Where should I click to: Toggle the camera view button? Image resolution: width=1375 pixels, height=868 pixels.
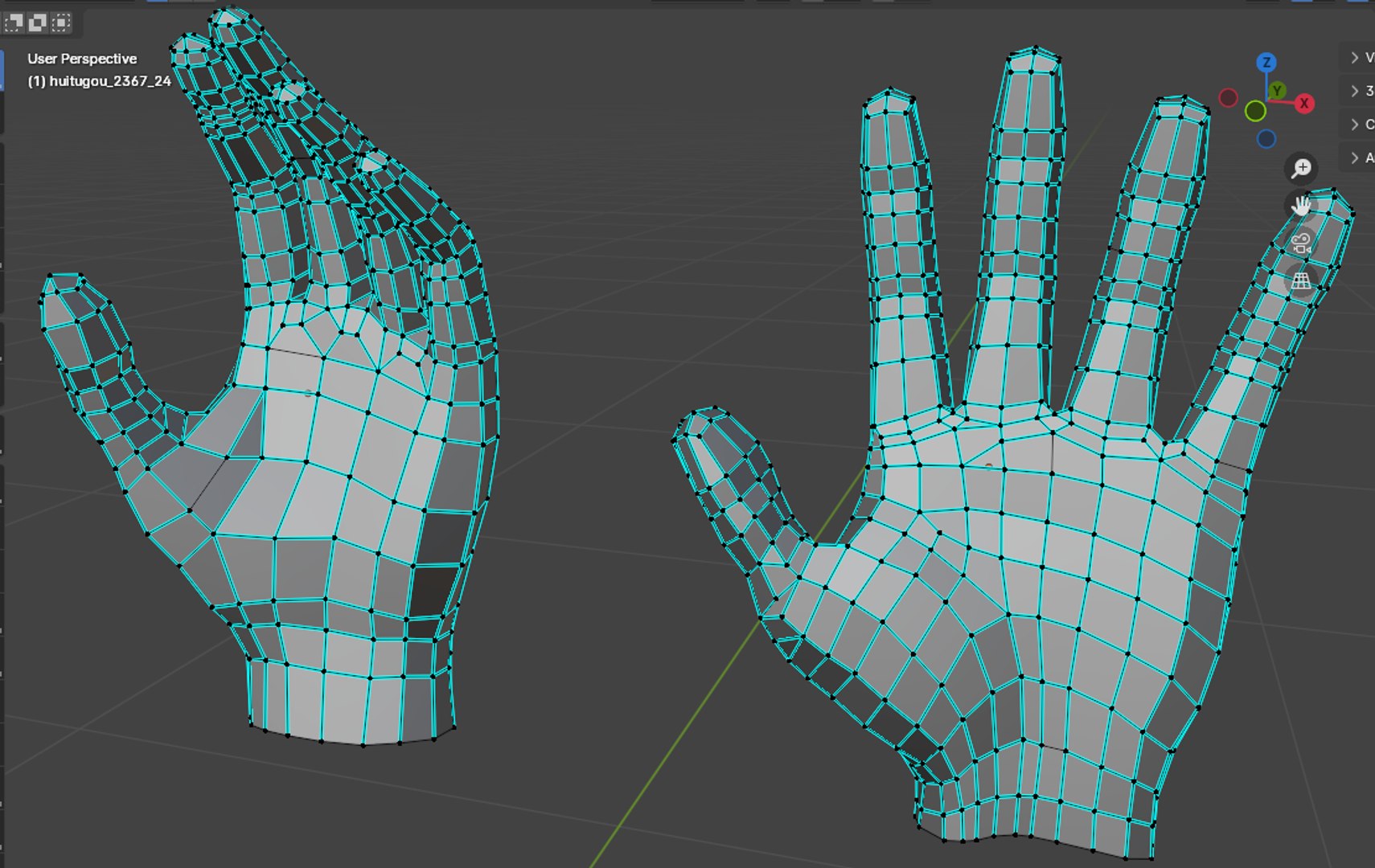point(1301,244)
